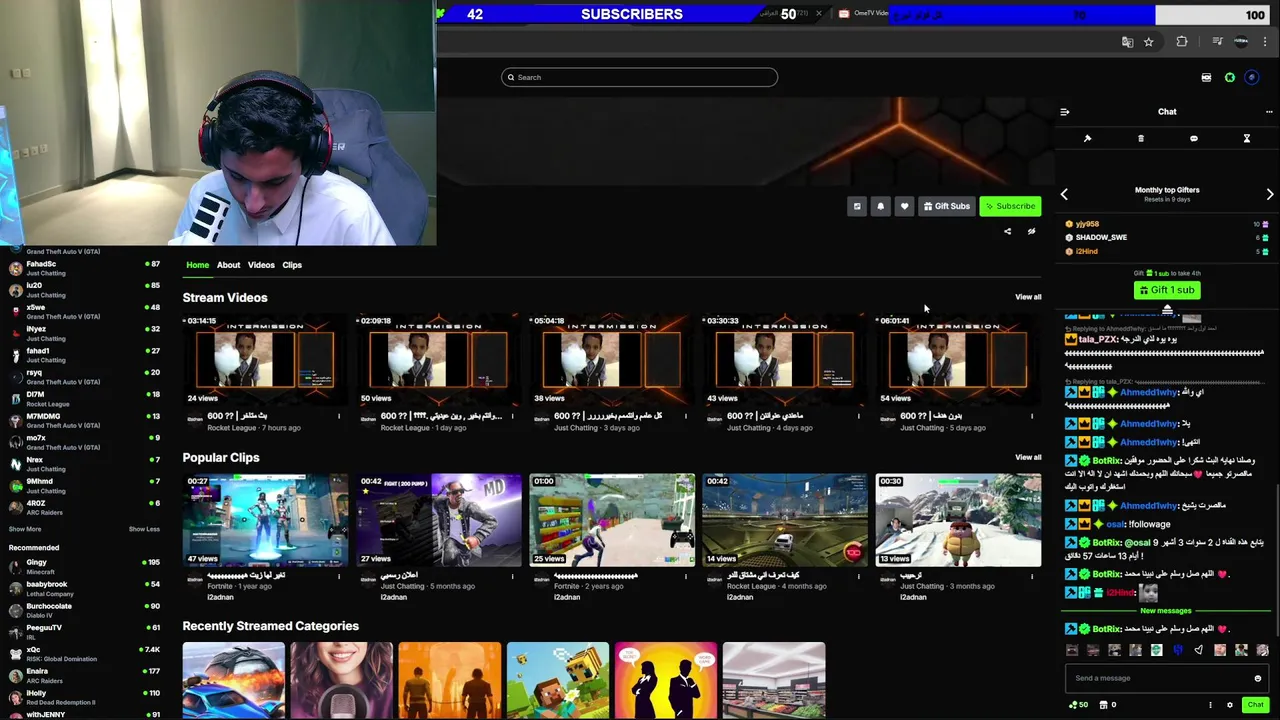This screenshot has width=1280, height=720.
Task: Open options menu for the 00:27 clip
Action: [339, 576]
